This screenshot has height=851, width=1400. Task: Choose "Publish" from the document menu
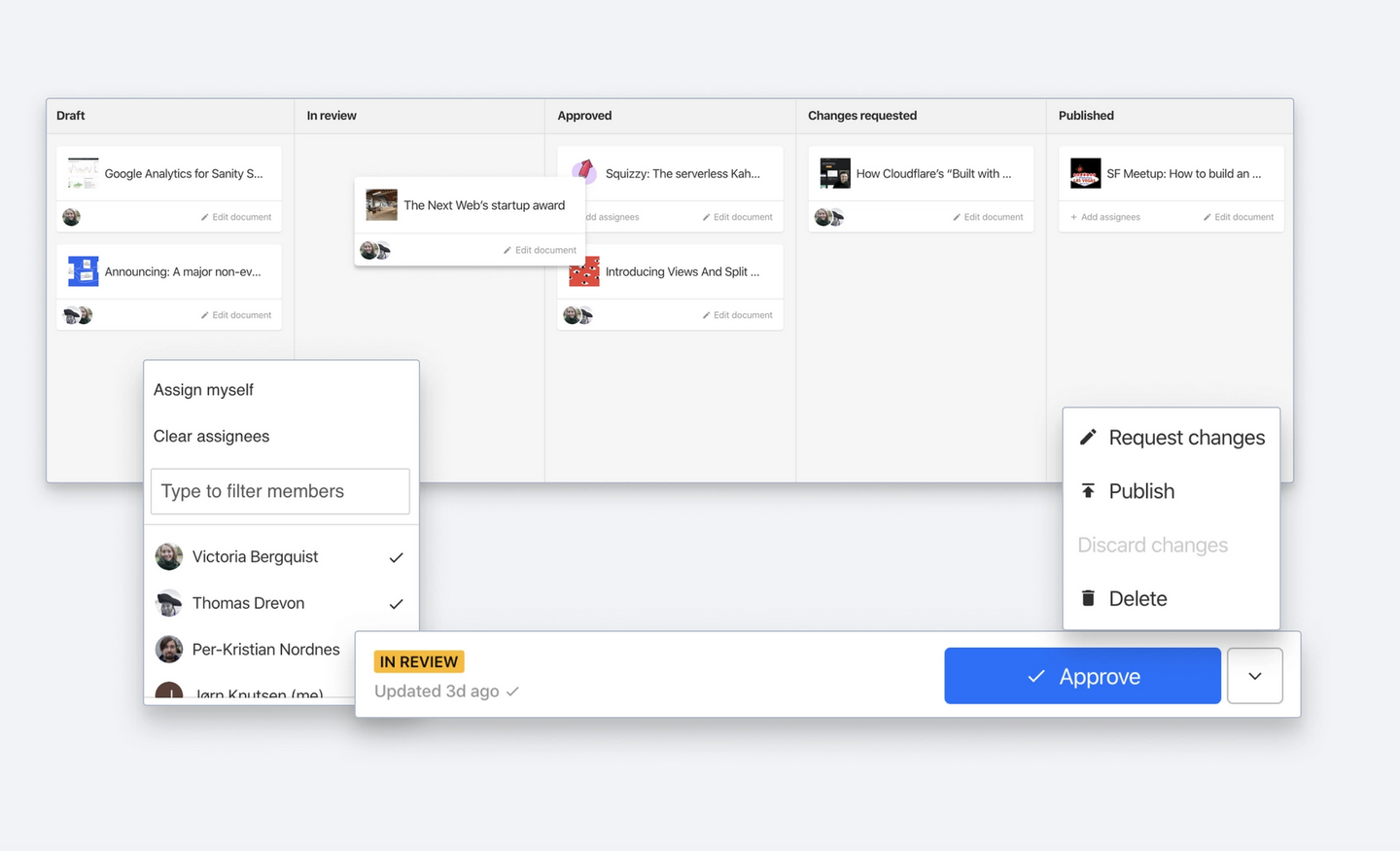(1140, 491)
